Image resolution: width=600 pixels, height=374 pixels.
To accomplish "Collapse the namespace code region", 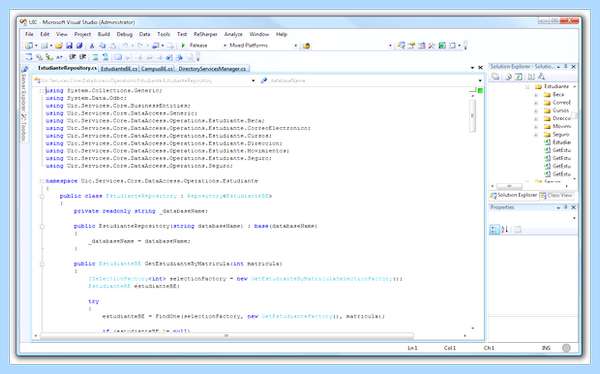I will 42,181.
